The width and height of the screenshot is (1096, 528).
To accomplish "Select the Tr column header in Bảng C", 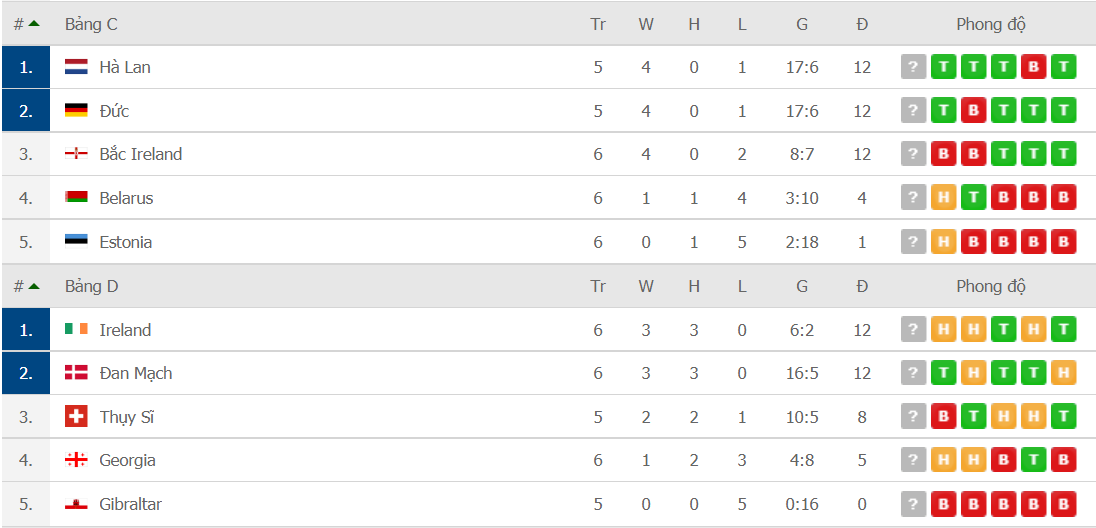I will tap(598, 24).
